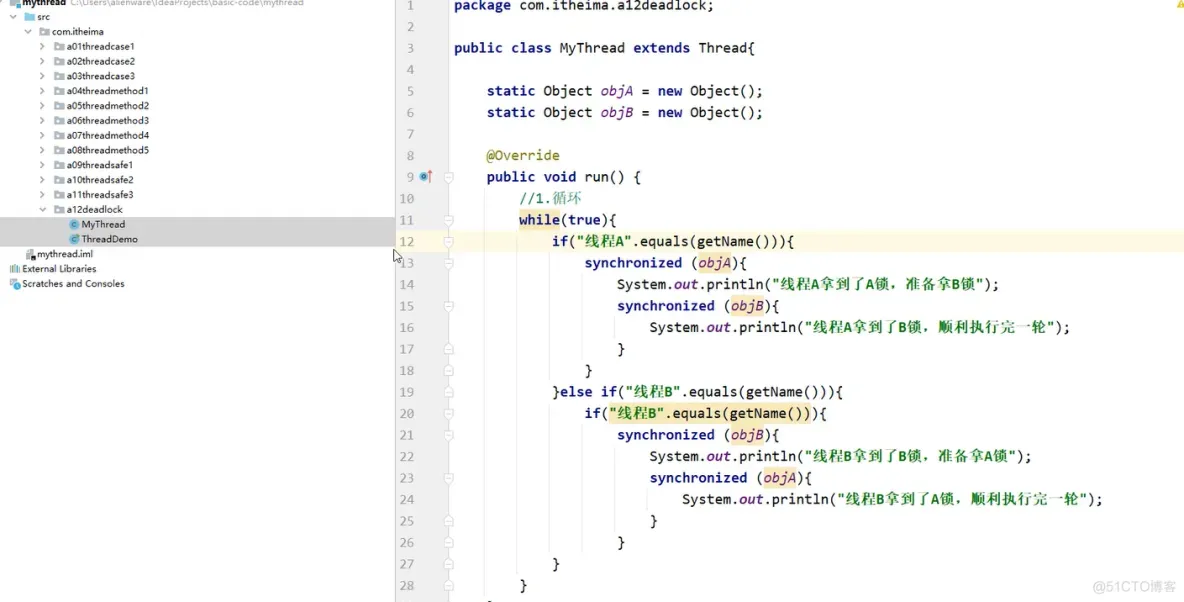Fold the synchronized (objB) block at line 21
The height and width of the screenshot is (602, 1184).
coord(449,435)
